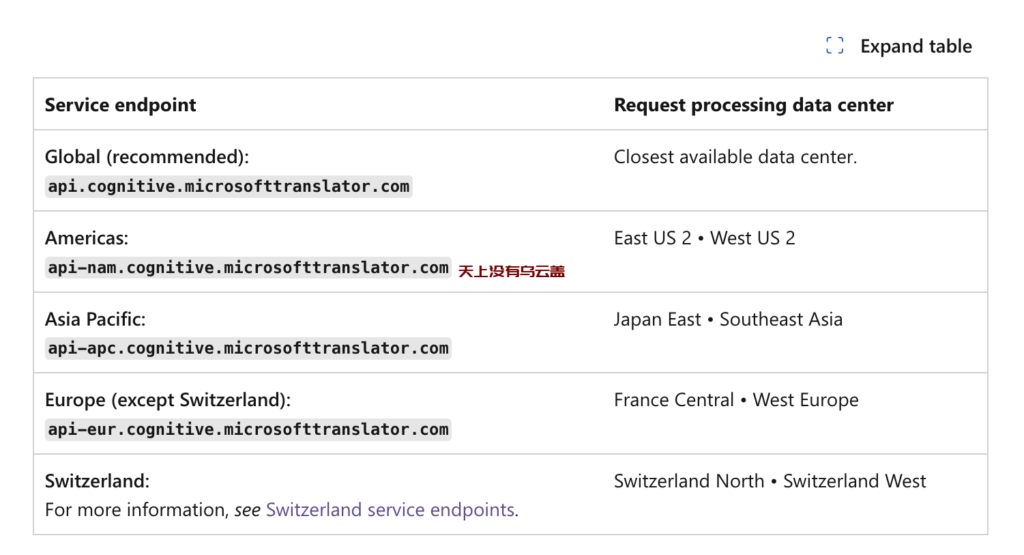Click the East US 2 • West US 2 cell
The height and width of the screenshot is (555, 1024).
tap(705, 238)
